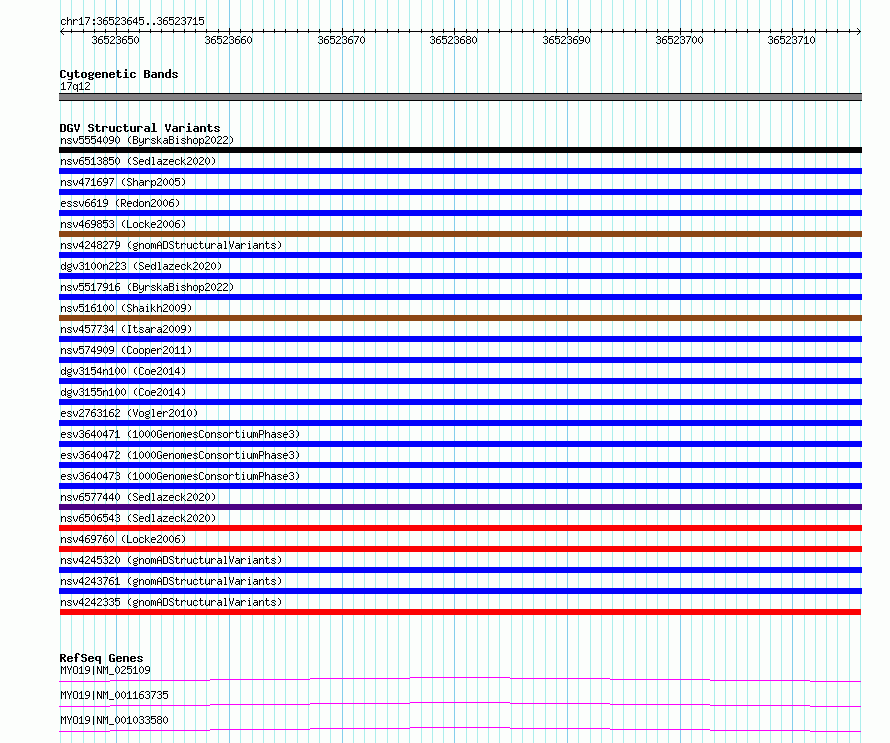
Task: Click the brown bar of nsv469853
Action: pyautogui.click(x=460, y=234)
